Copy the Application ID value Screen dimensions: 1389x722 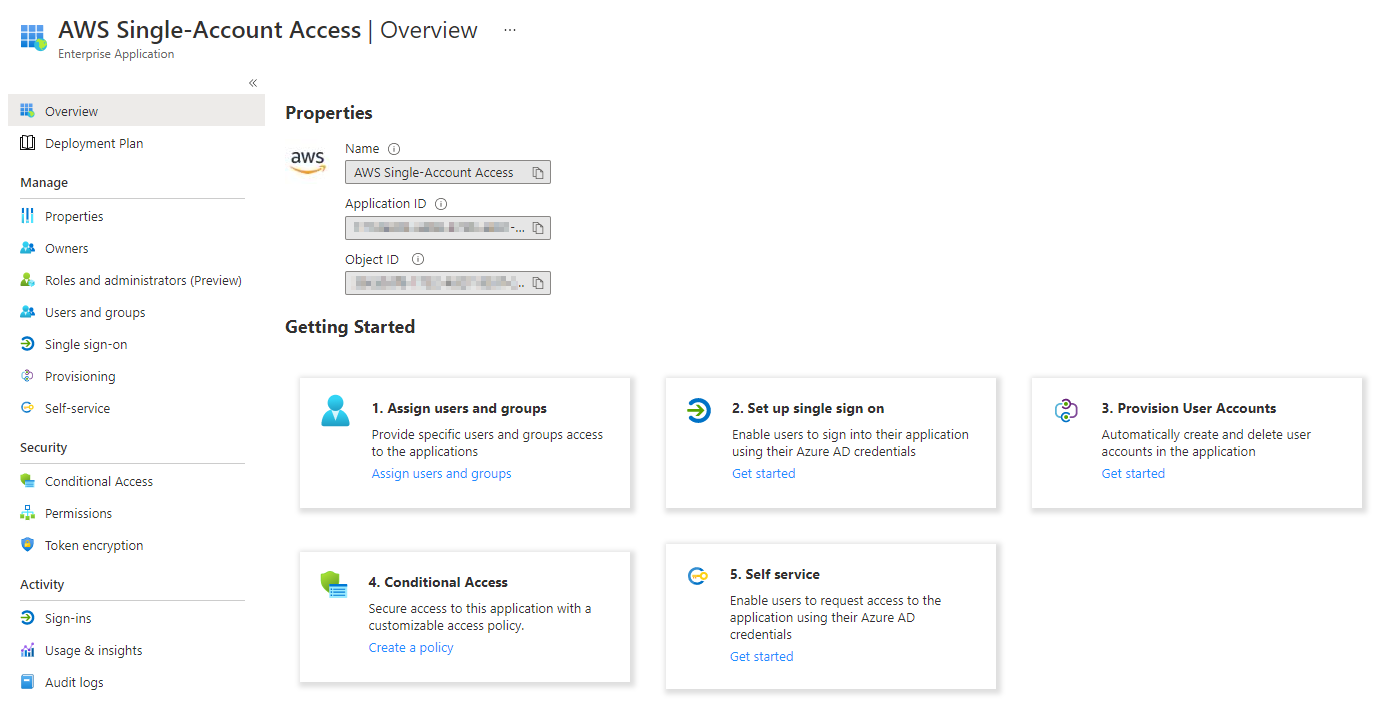(537, 227)
